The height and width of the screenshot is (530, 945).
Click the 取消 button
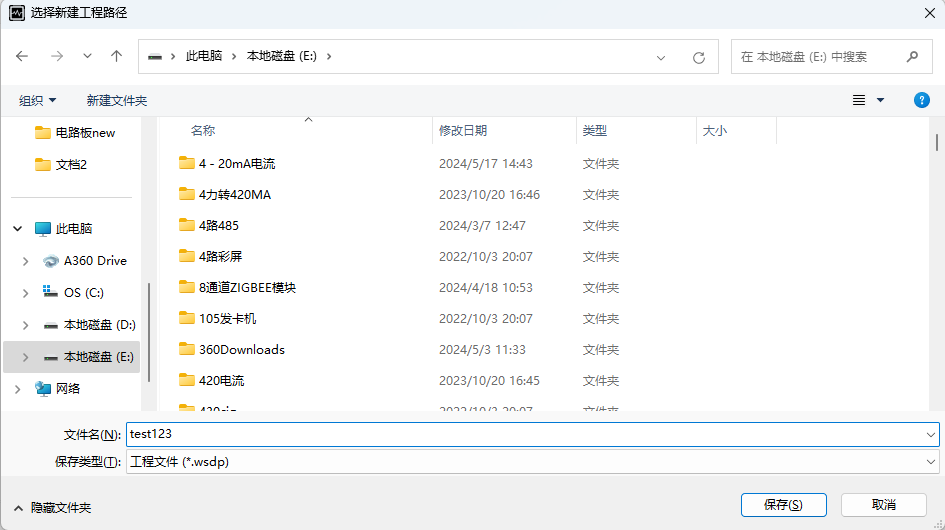[884, 505]
